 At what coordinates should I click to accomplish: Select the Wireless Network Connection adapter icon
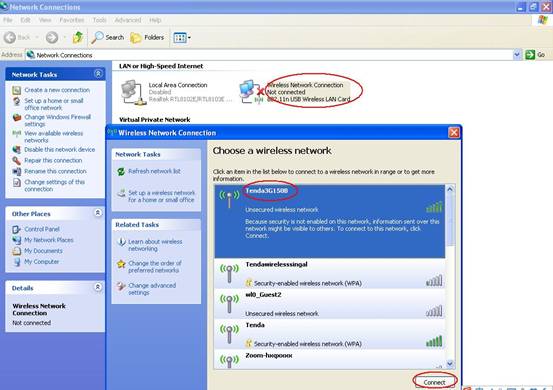[252, 92]
